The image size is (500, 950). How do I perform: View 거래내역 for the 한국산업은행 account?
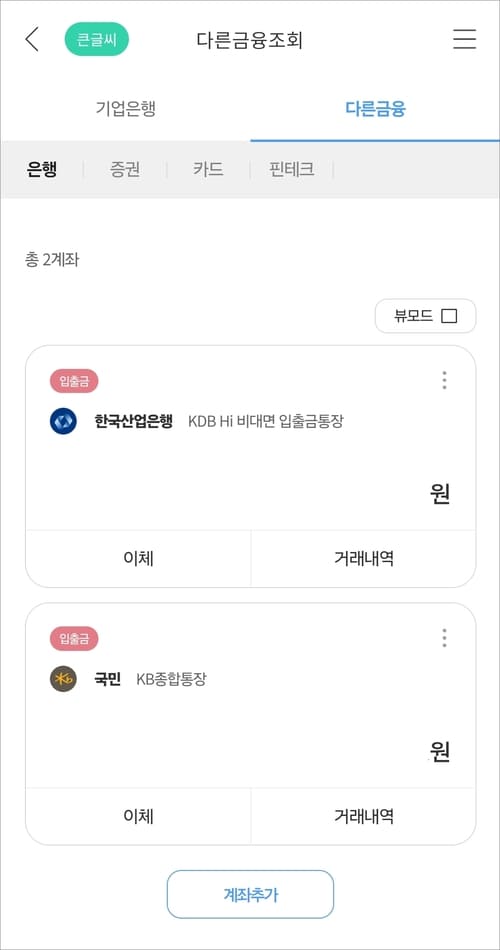[x=364, y=559]
